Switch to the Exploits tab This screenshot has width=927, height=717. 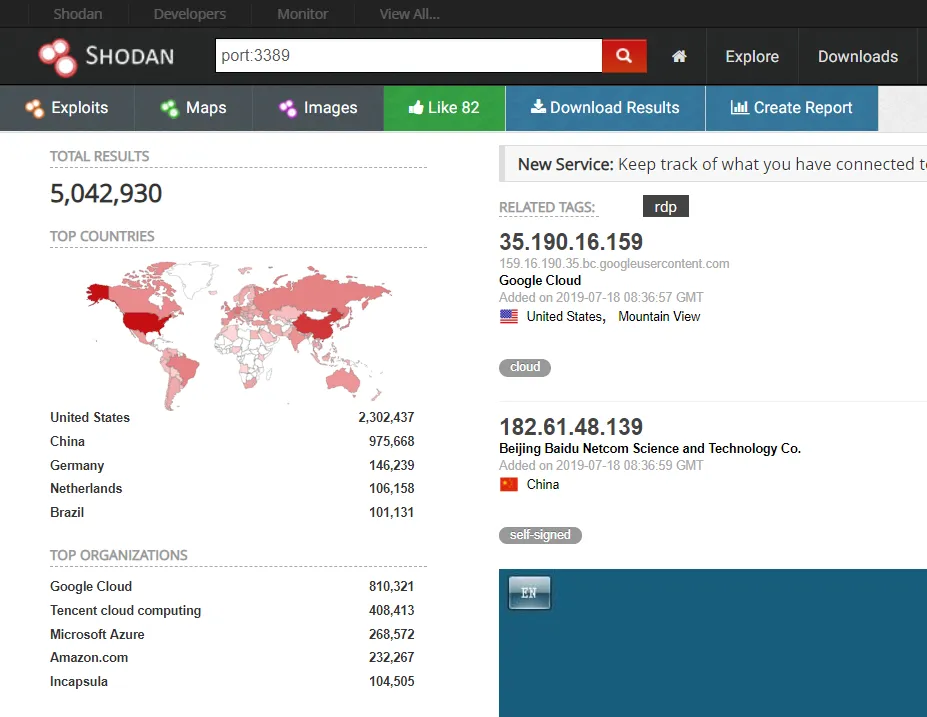67,108
